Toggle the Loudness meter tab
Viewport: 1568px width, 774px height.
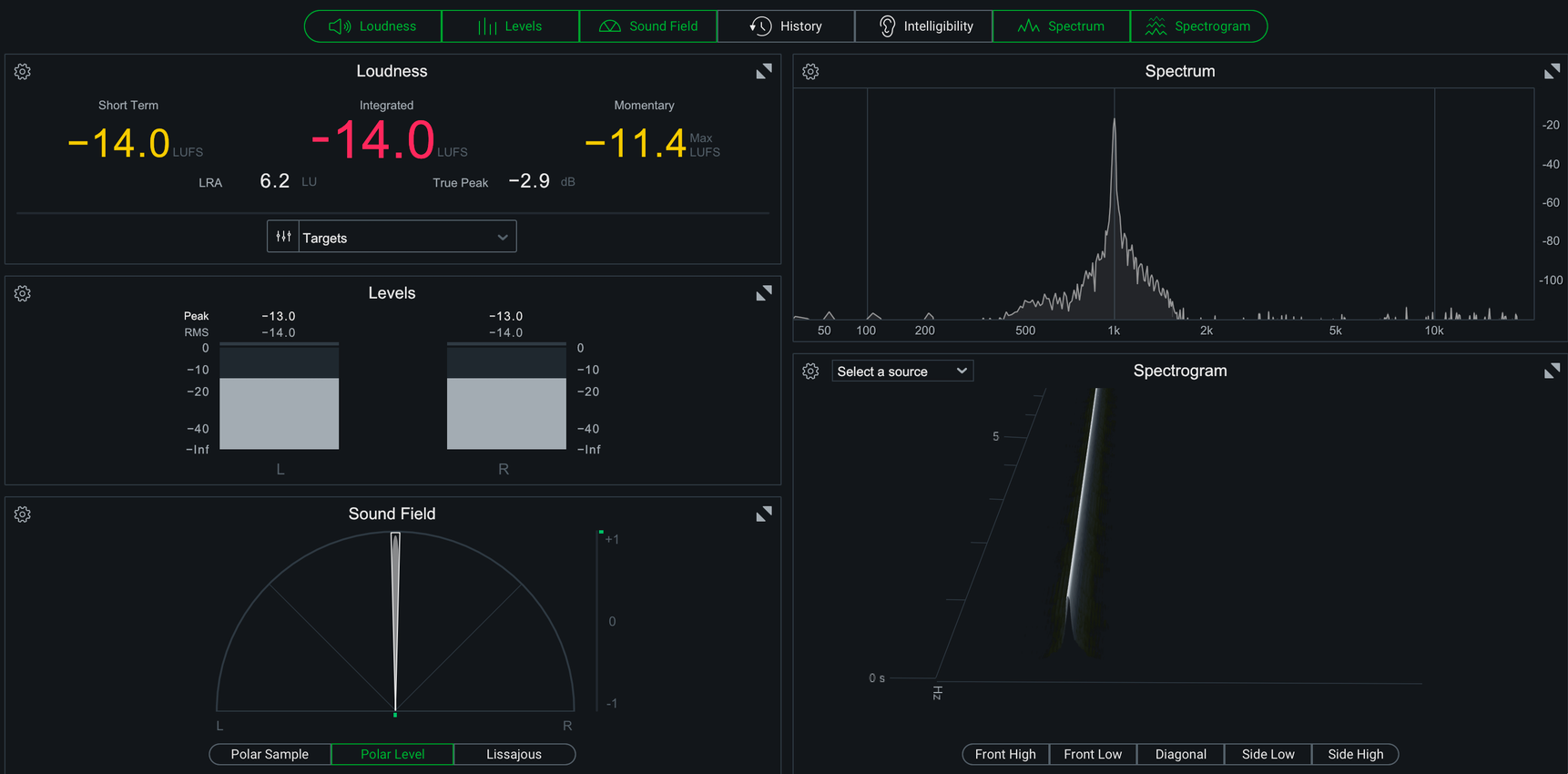click(372, 26)
